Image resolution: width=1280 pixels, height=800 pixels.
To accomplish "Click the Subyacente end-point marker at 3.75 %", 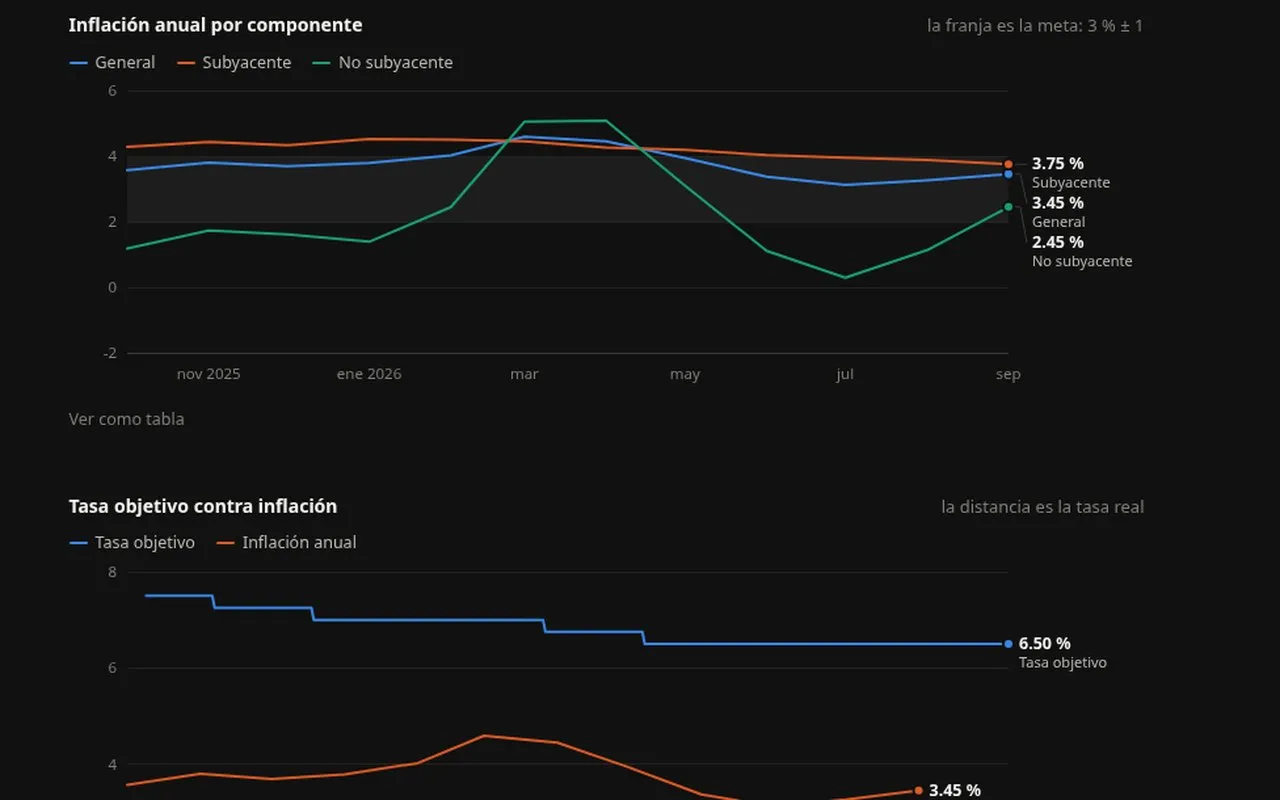I will pos(1008,164).
